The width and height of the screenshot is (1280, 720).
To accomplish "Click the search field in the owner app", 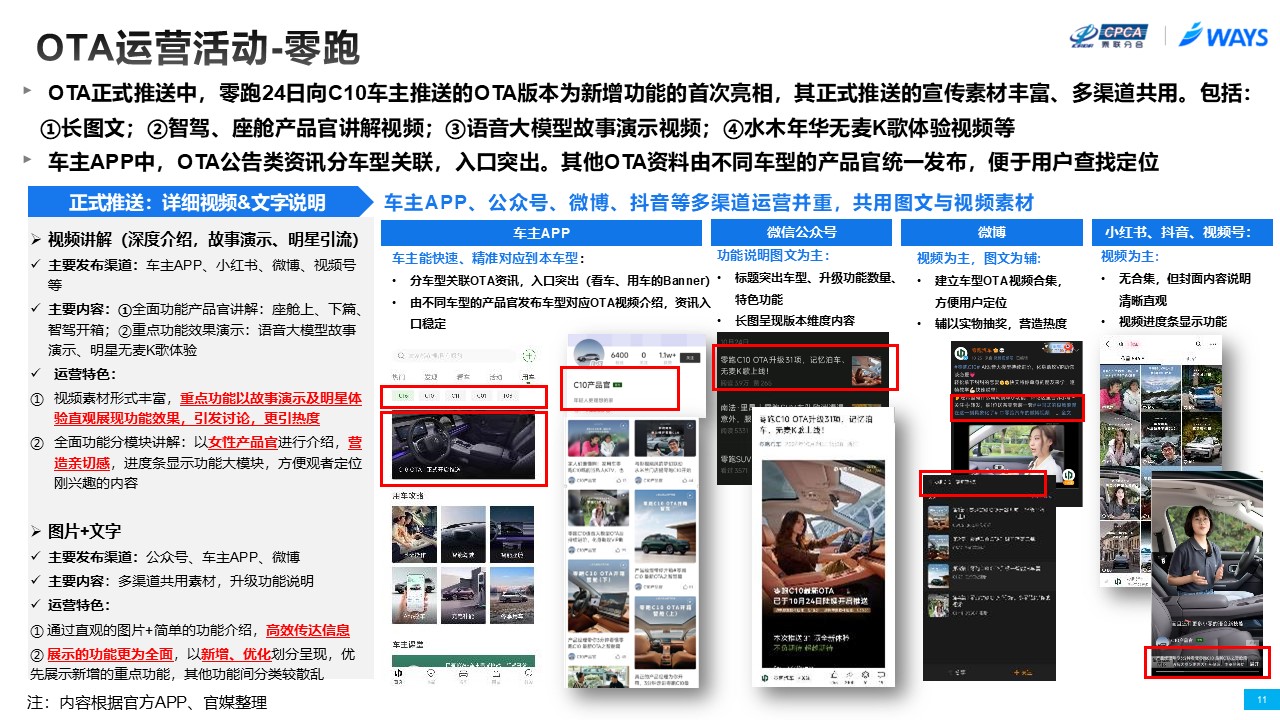I will pos(455,355).
